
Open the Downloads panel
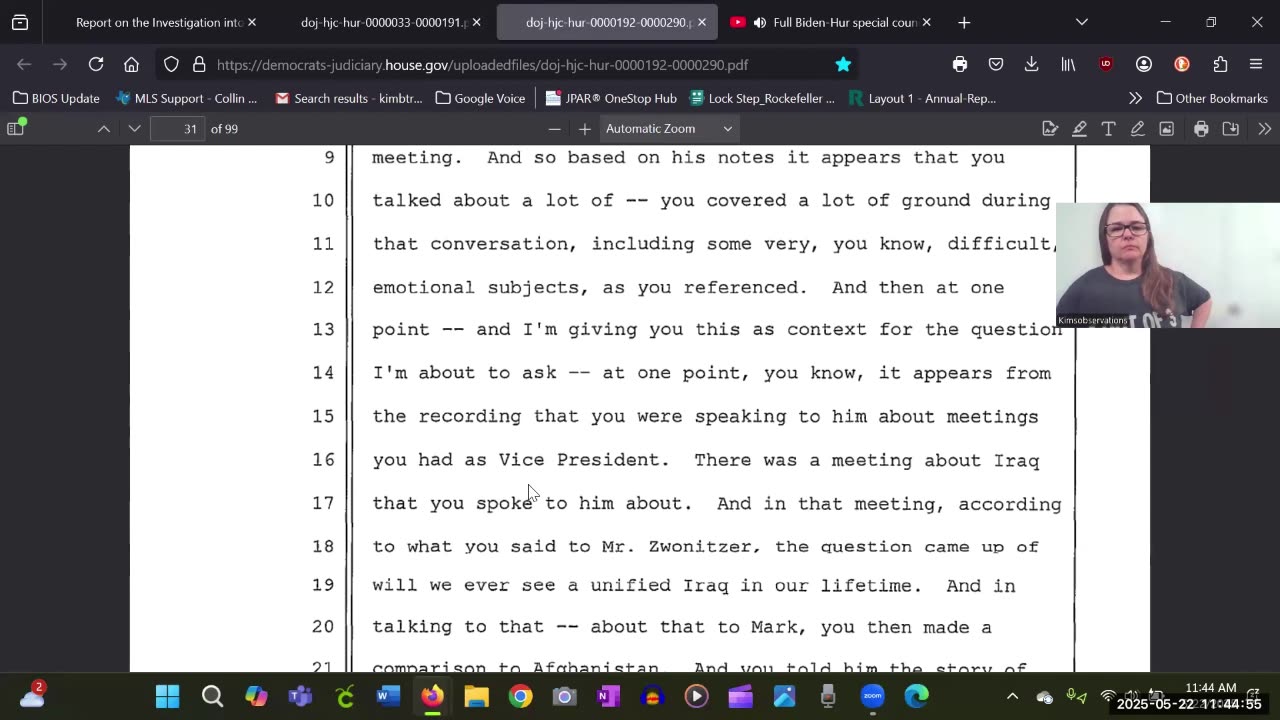coord(1031,64)
